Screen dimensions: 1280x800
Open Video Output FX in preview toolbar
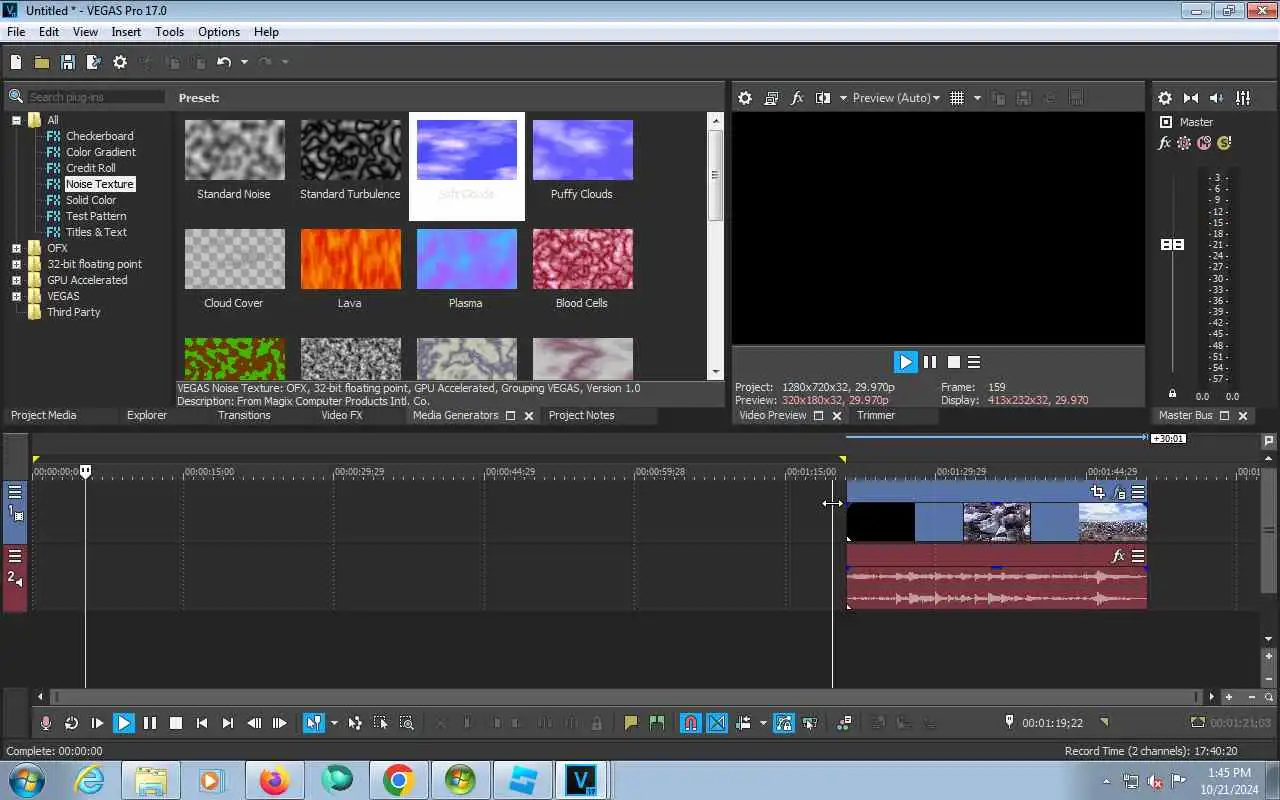[x=797, y=98]
